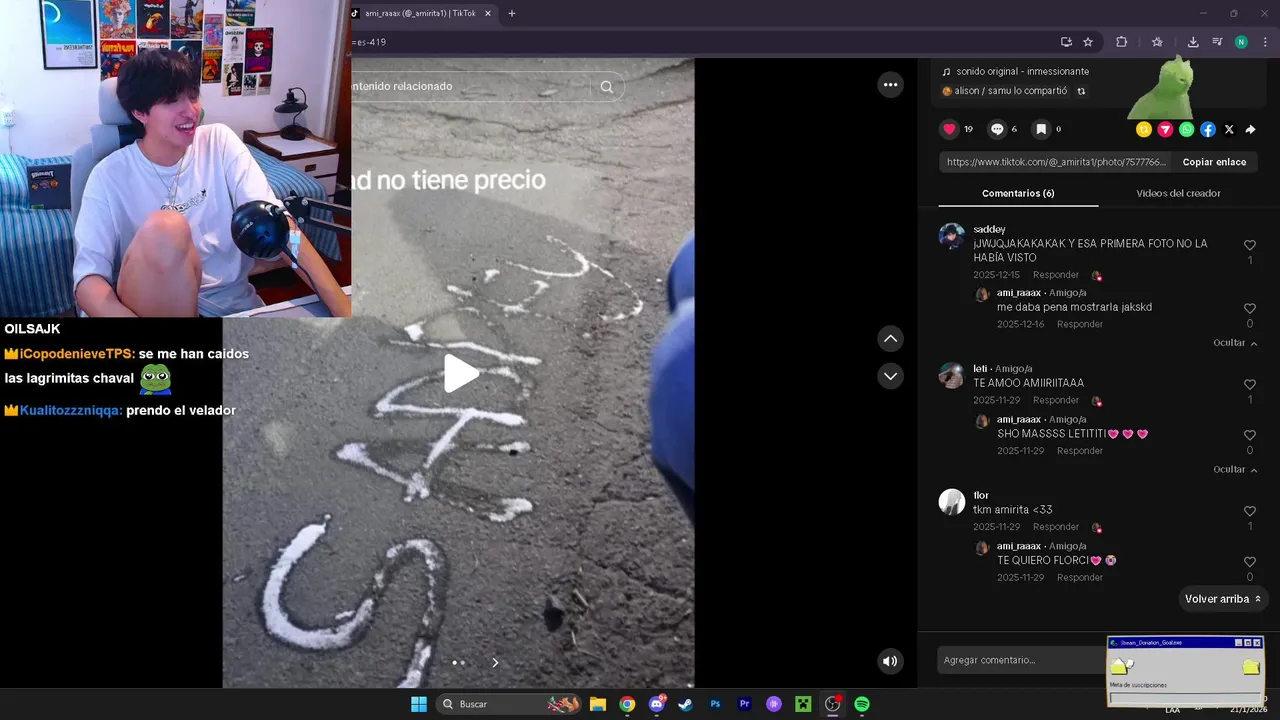
Task: Open the three-dots more options menu on video
Action: pos(890,85)
